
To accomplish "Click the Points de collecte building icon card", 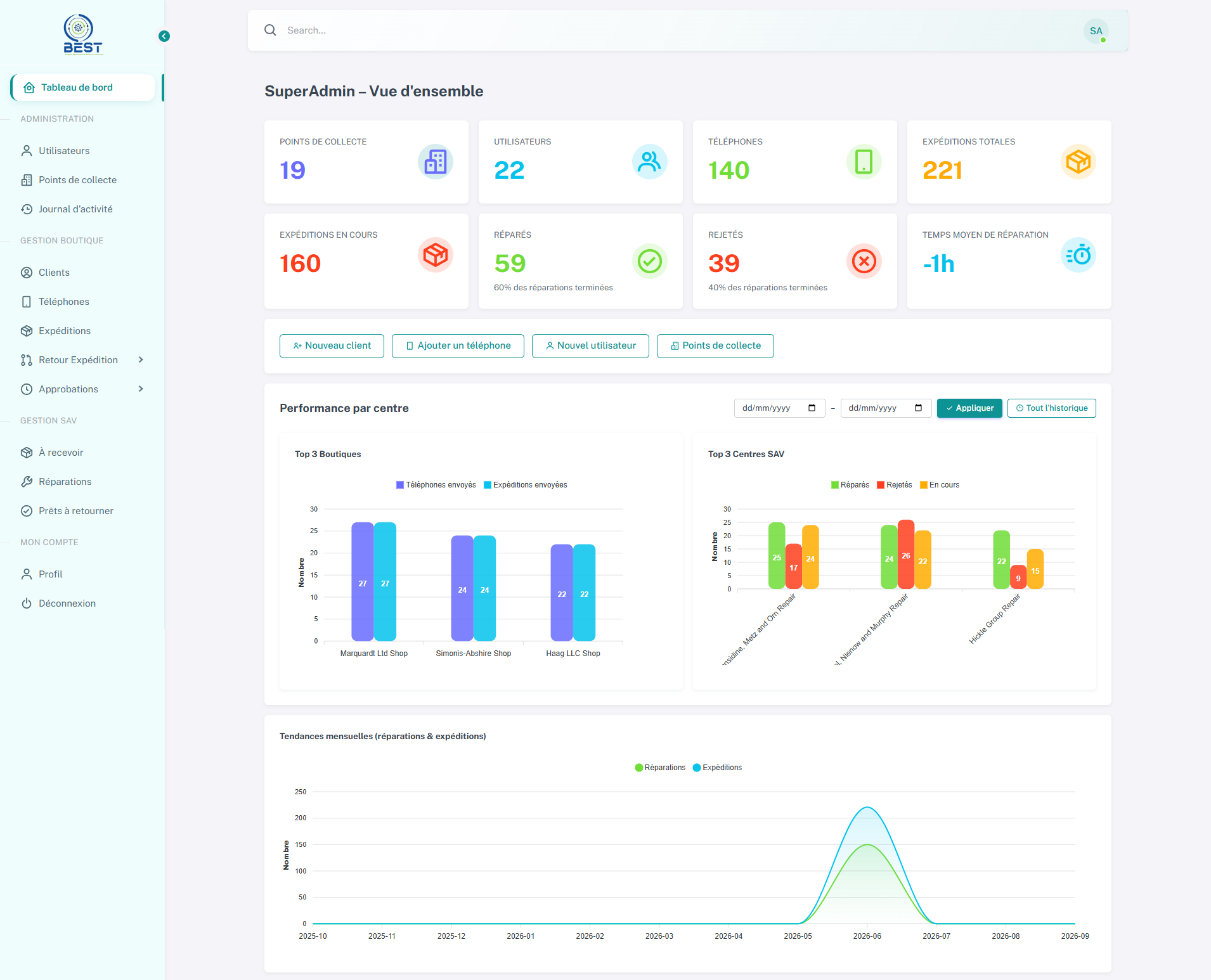I will [436, 162].
